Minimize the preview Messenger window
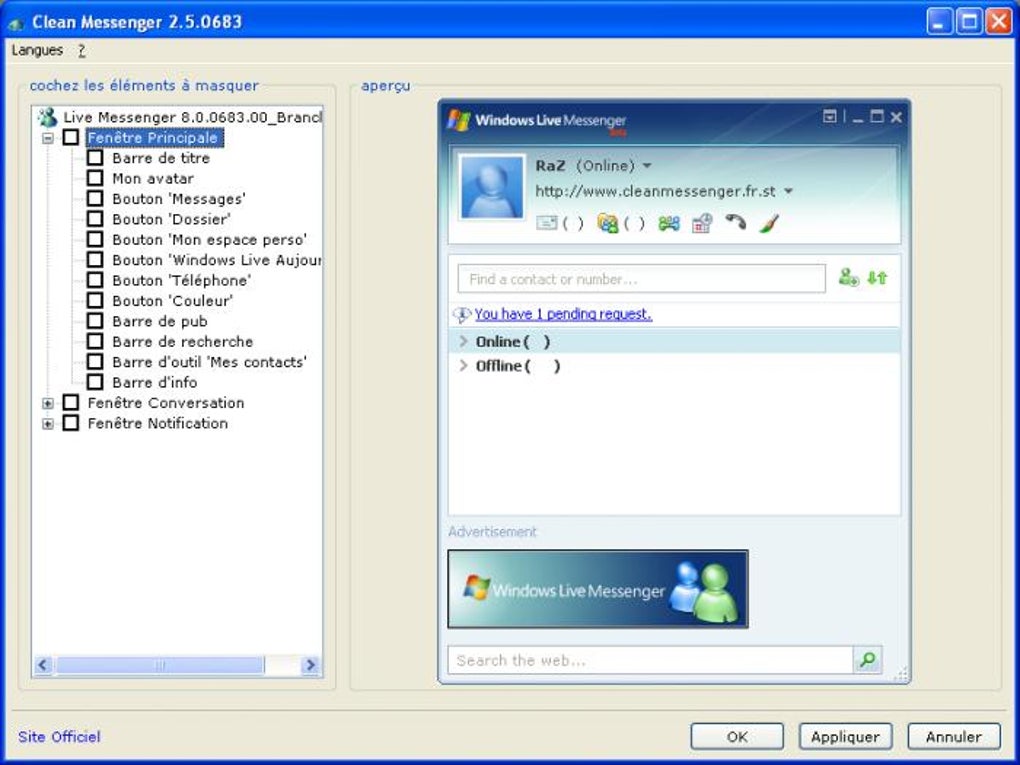Viewport: 1020px width, 765px height. 857,117
